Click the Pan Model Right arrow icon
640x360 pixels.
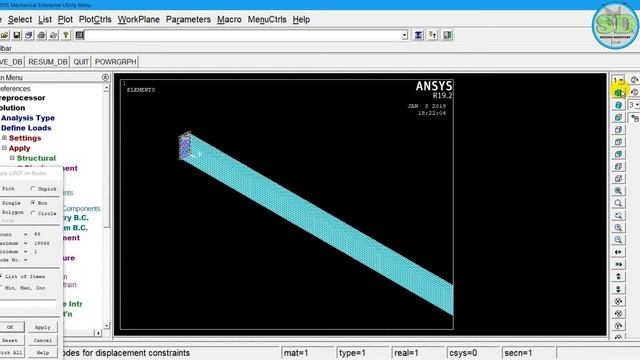point(618,264)
